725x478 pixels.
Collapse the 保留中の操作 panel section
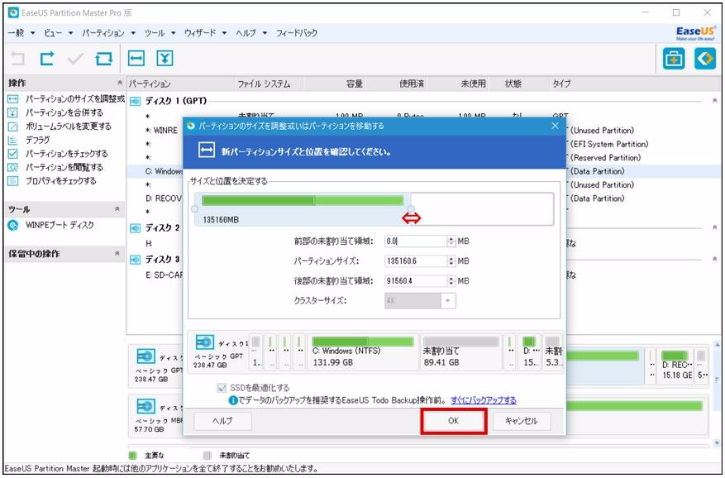point(117,253)
